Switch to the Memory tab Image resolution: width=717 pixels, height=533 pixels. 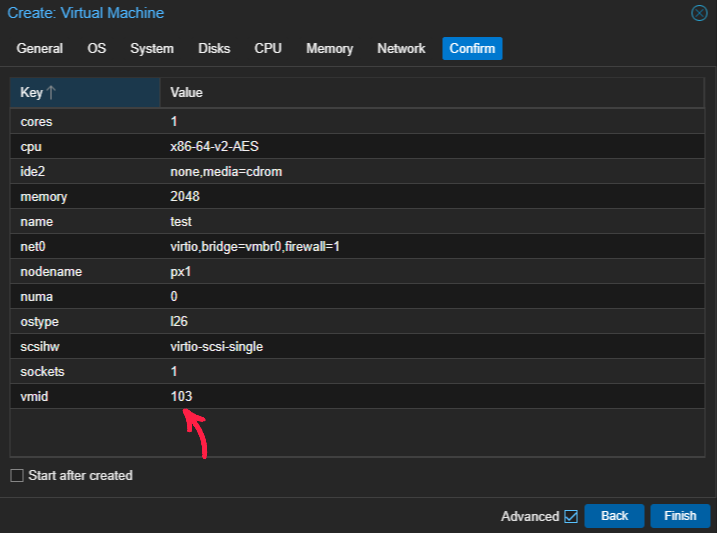(x=329, y=48)
